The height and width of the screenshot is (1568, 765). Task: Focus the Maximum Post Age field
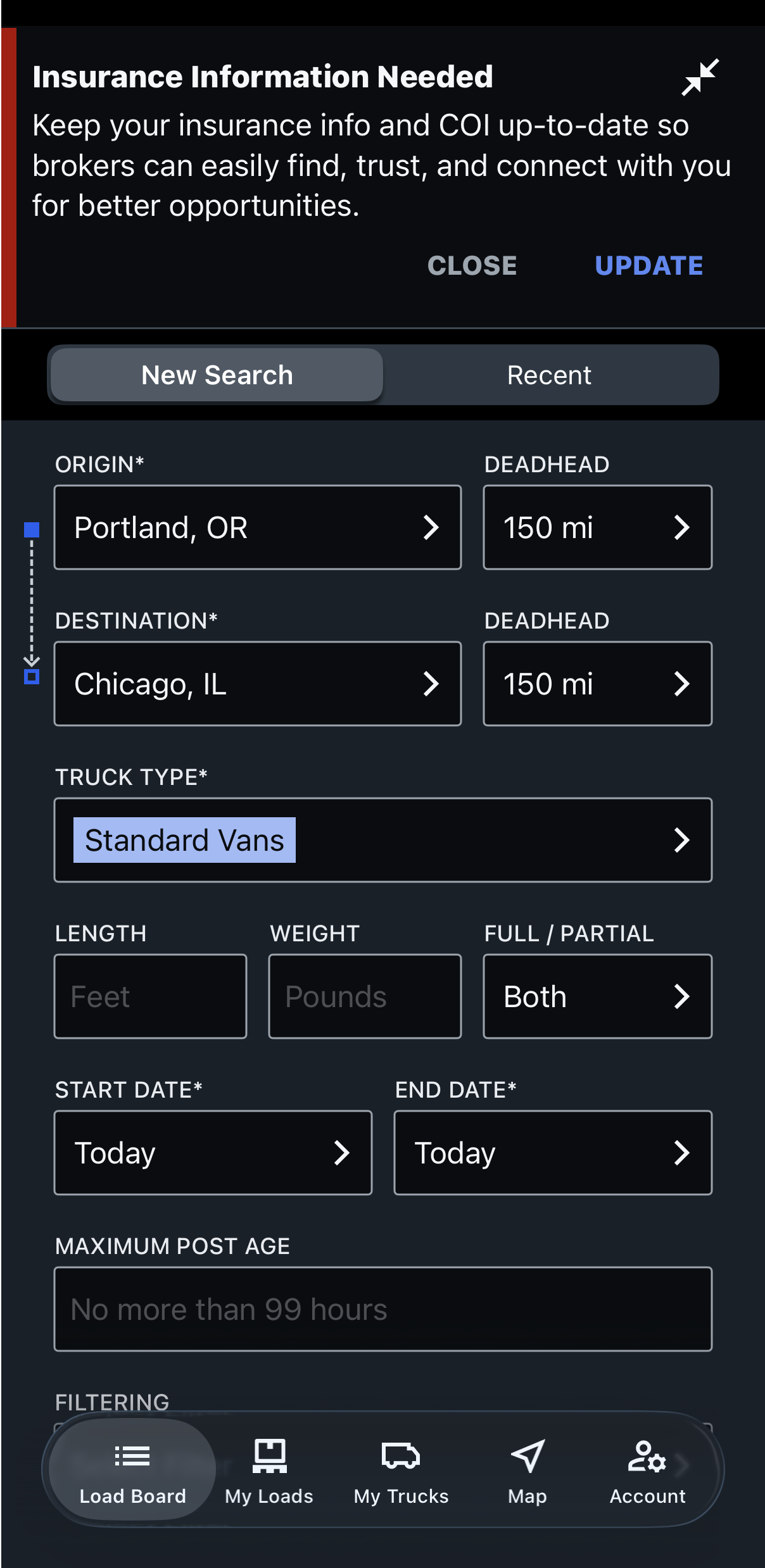pos(382,1309)
